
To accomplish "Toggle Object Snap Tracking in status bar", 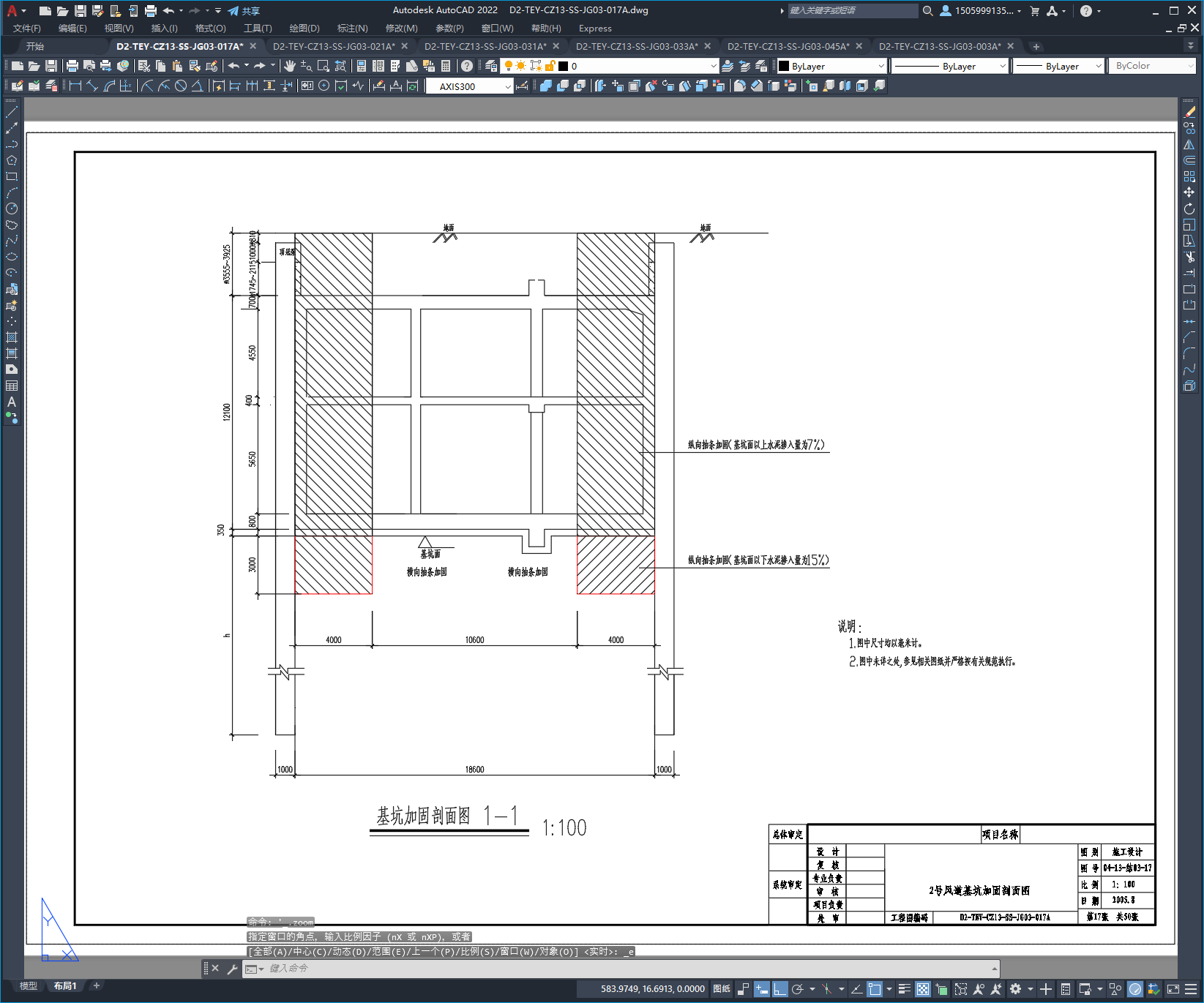I will [x=856, y=989].
